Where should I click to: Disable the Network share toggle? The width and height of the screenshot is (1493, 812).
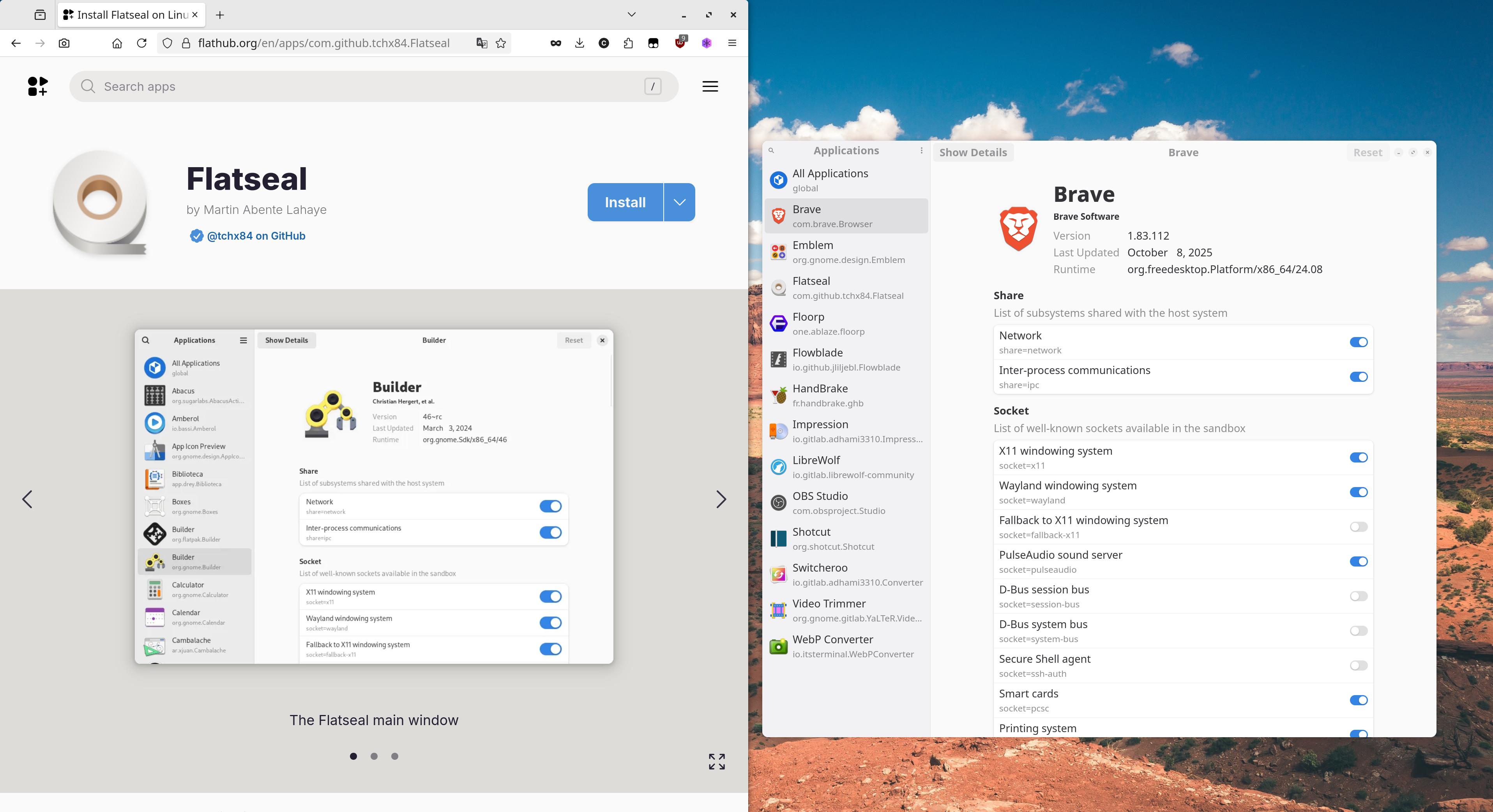point(1358,342)
